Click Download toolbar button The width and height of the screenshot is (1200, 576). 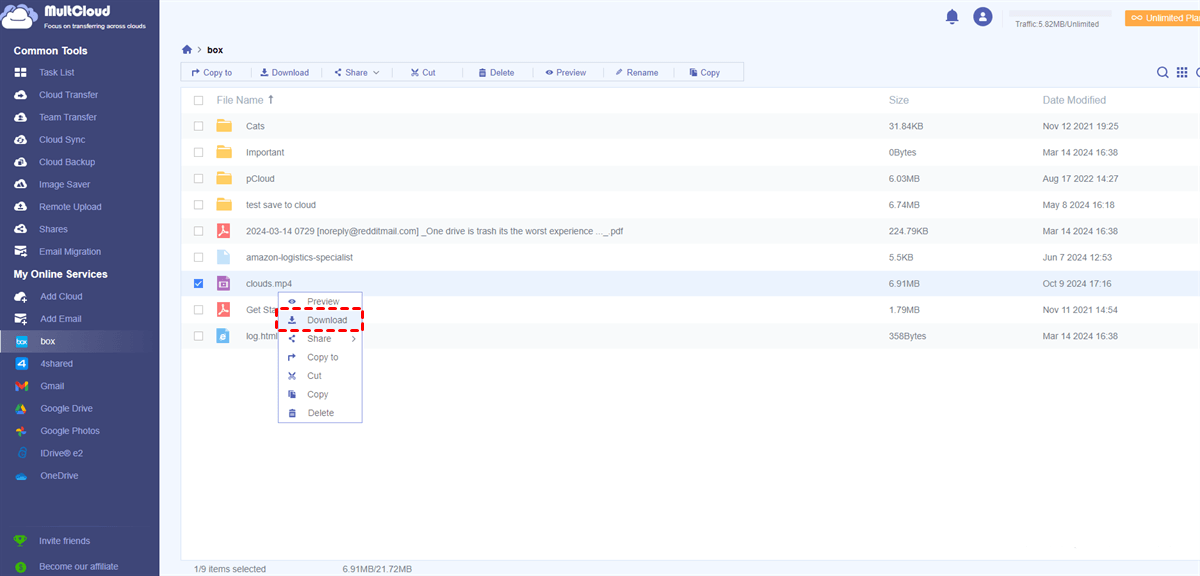click(284, 72)
